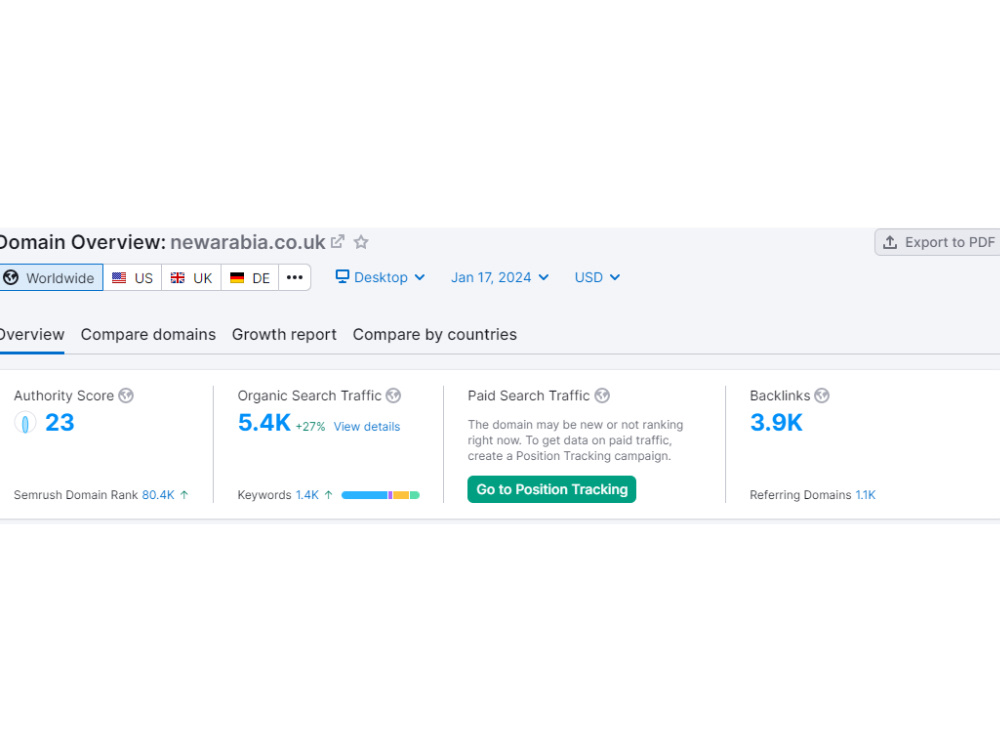Screen dimensions: 1000x750
Task: Click the Domain Overview heading text
Action: [82, 242]
